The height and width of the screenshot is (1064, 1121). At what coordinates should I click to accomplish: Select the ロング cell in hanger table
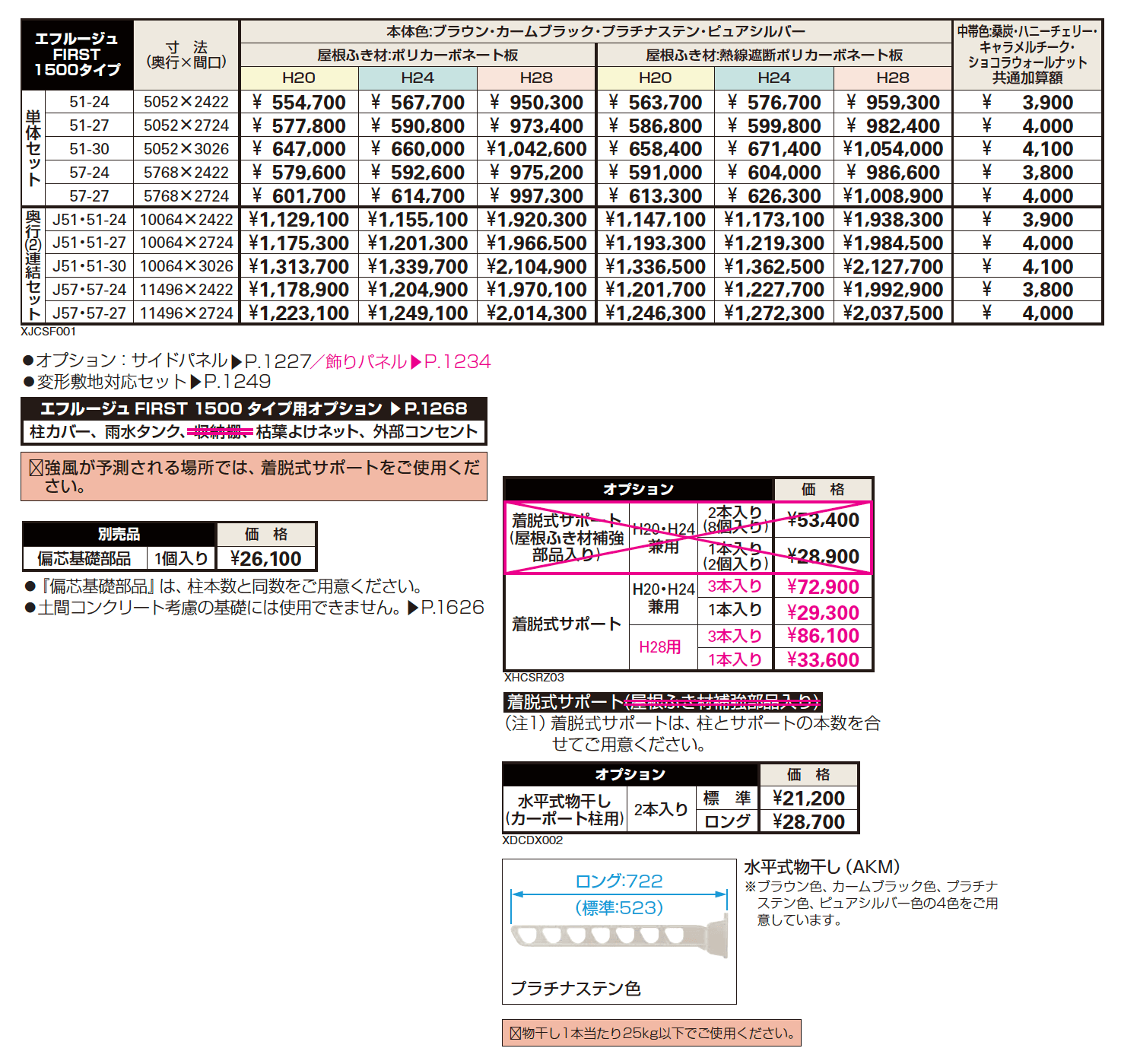[727, 822]
